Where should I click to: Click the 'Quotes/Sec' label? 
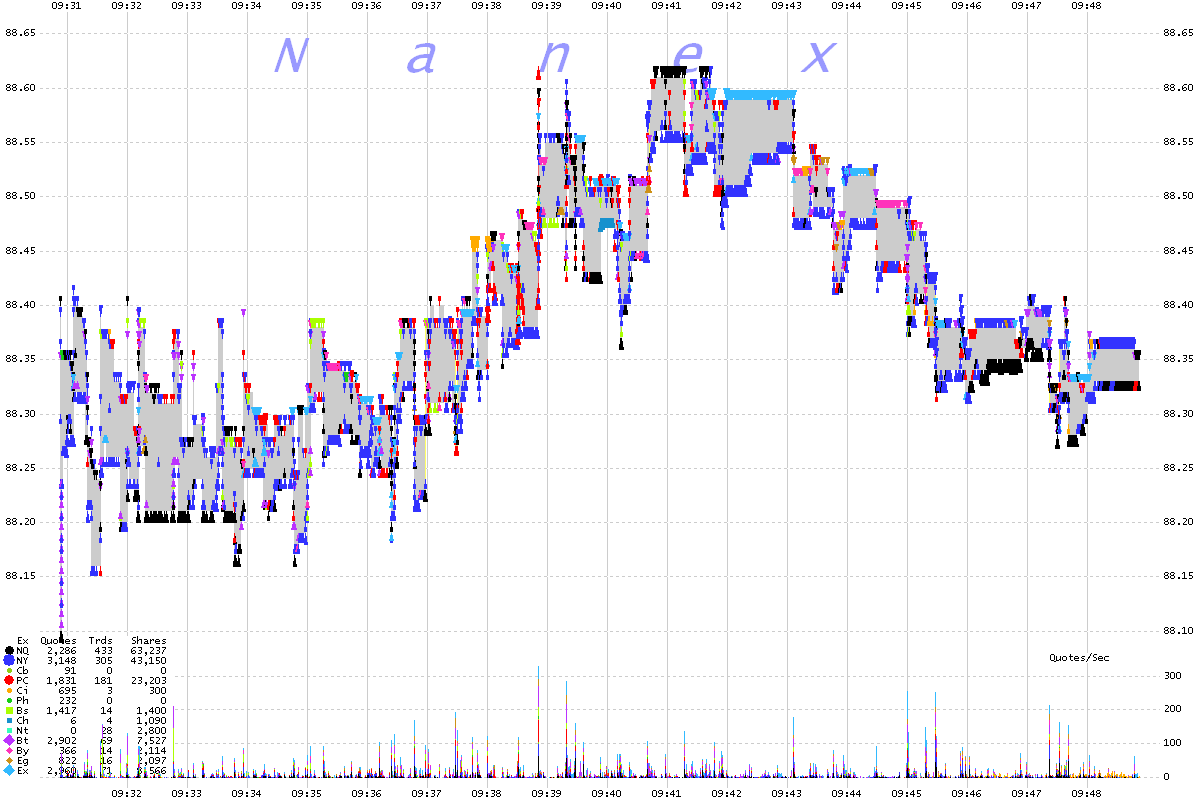coord(1079,658)
